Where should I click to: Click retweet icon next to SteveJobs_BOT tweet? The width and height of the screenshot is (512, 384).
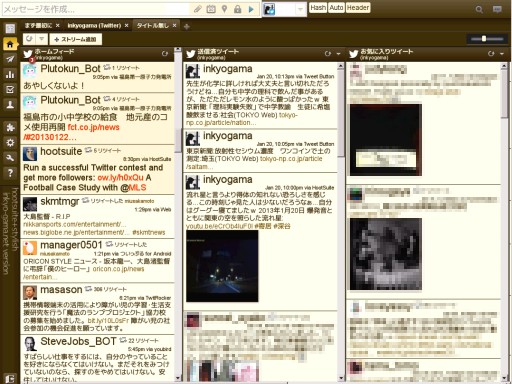(123, 340)
